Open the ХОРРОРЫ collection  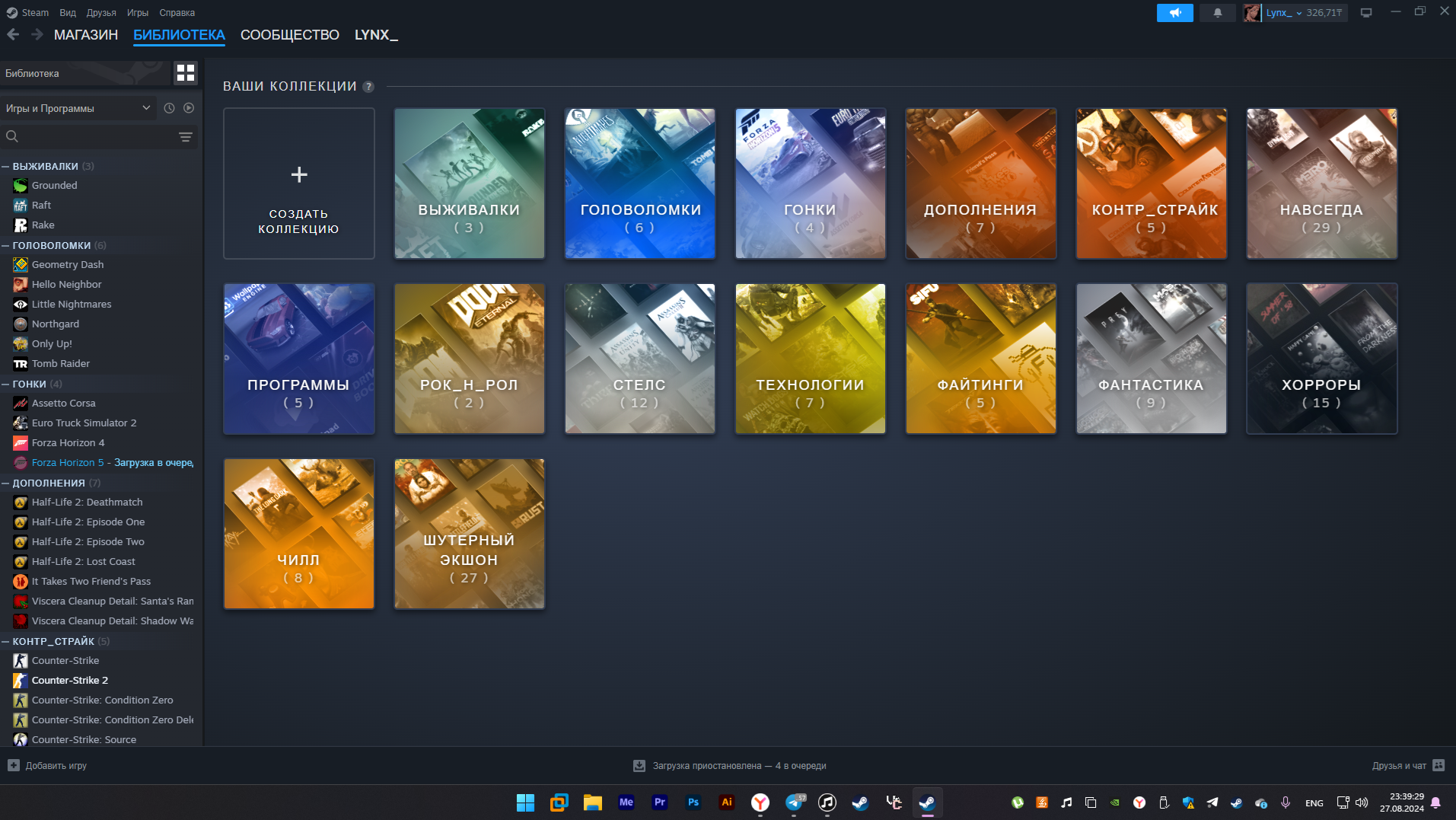pyautogui.click(x=1321, y=359)
